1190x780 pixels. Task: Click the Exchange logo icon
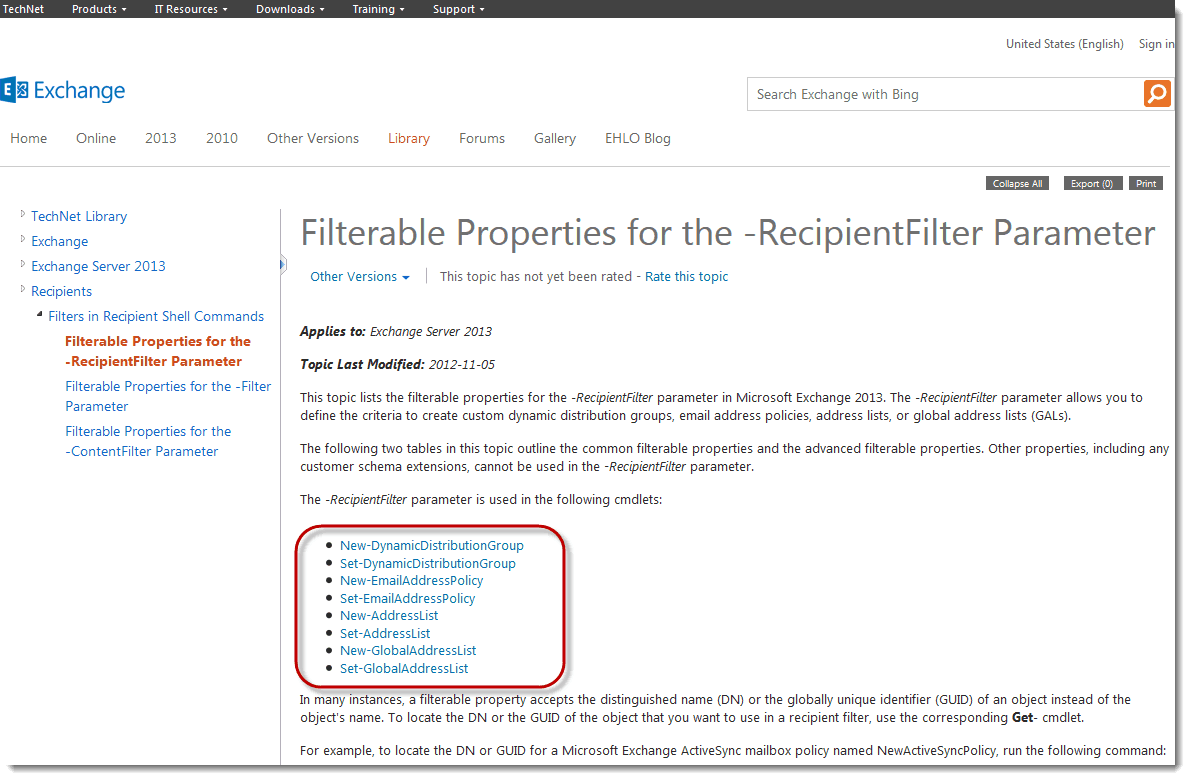[14, 90]
